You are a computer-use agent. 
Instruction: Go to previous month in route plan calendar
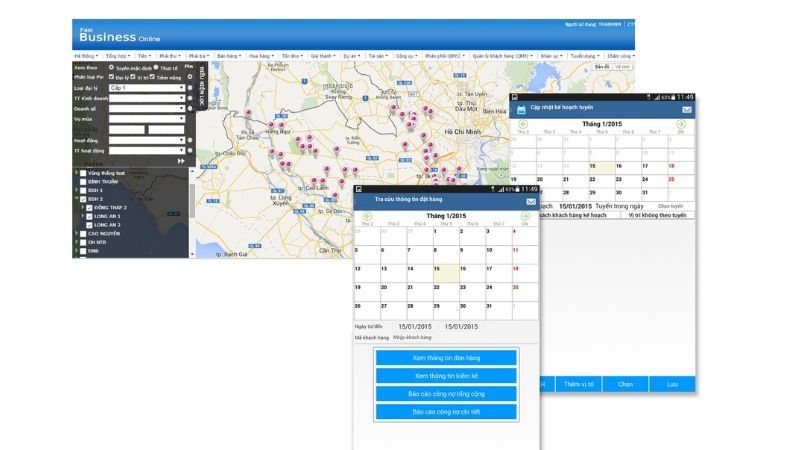522,124
